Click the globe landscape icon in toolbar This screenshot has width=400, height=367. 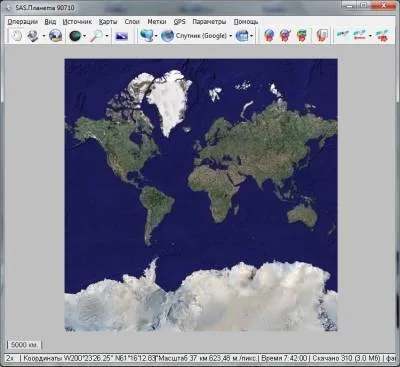click(x=56, y=35)
